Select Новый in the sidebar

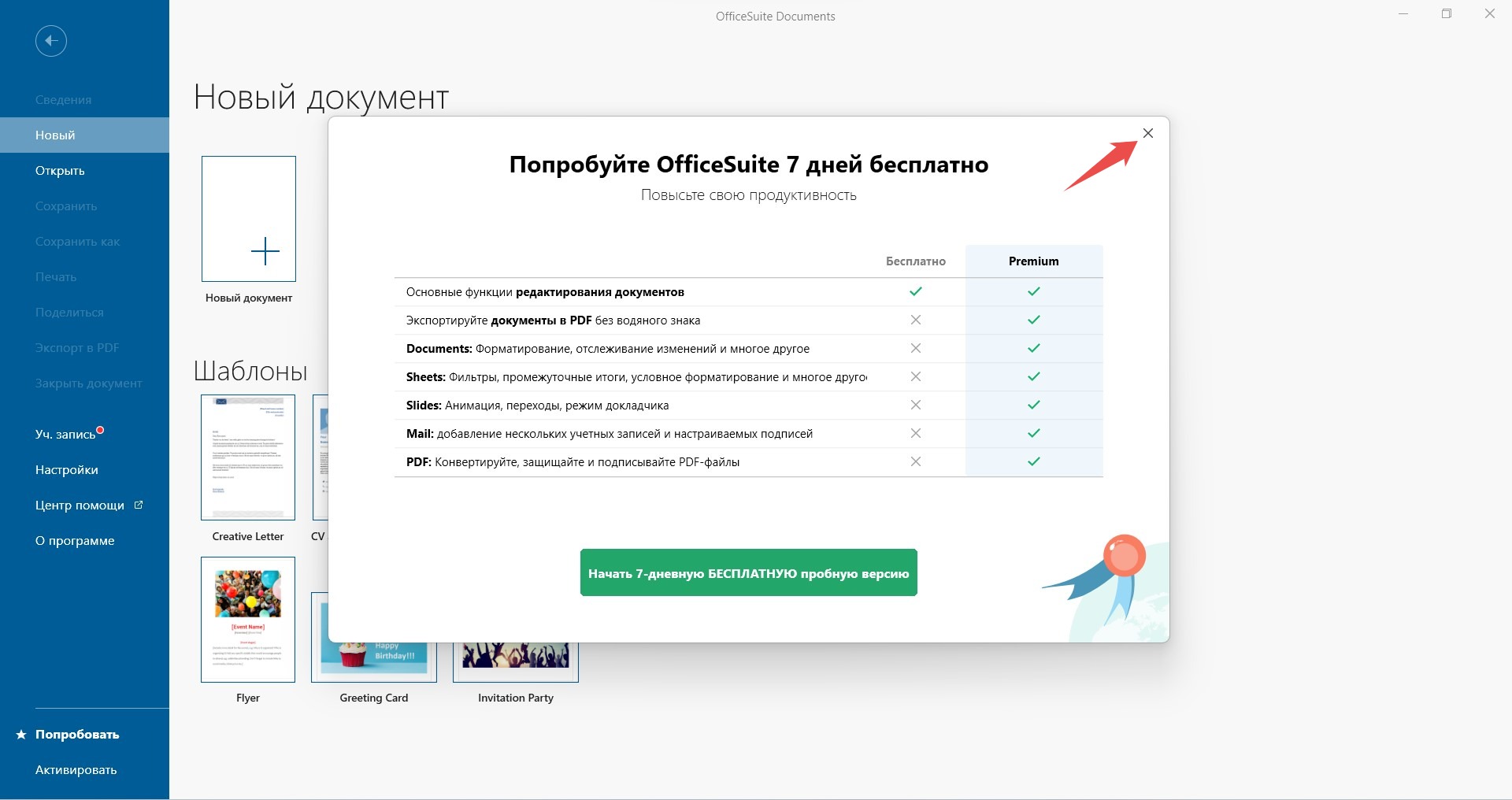pos(84,135)
